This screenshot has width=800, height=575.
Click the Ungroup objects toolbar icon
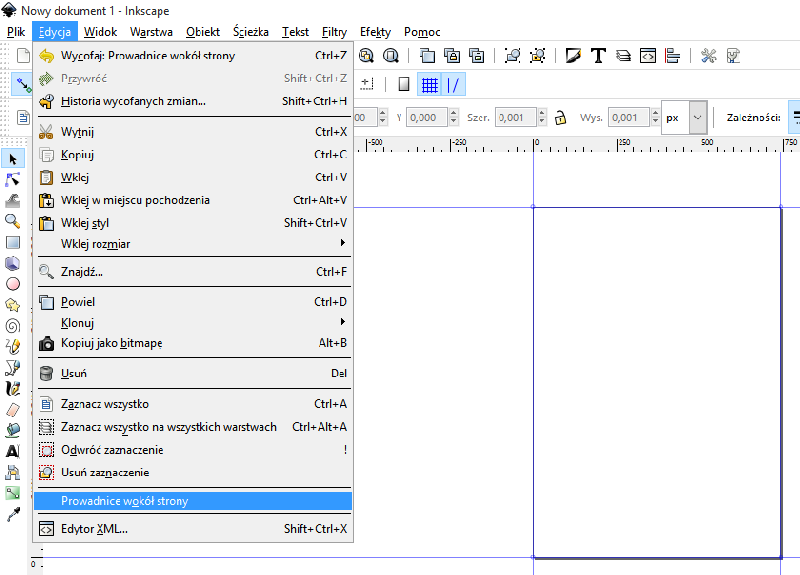coord(537,55)
